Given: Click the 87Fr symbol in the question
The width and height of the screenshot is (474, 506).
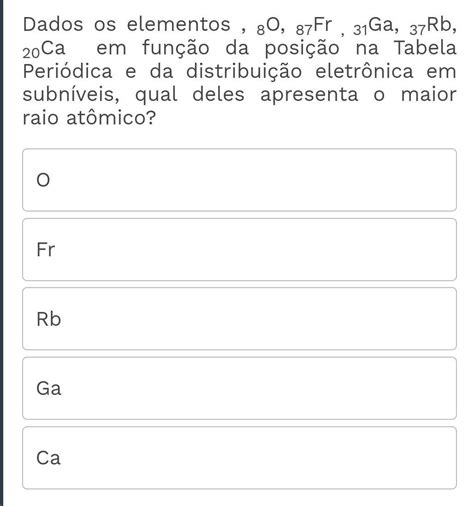Looking at the screenshot, I should tap(314, 26).
